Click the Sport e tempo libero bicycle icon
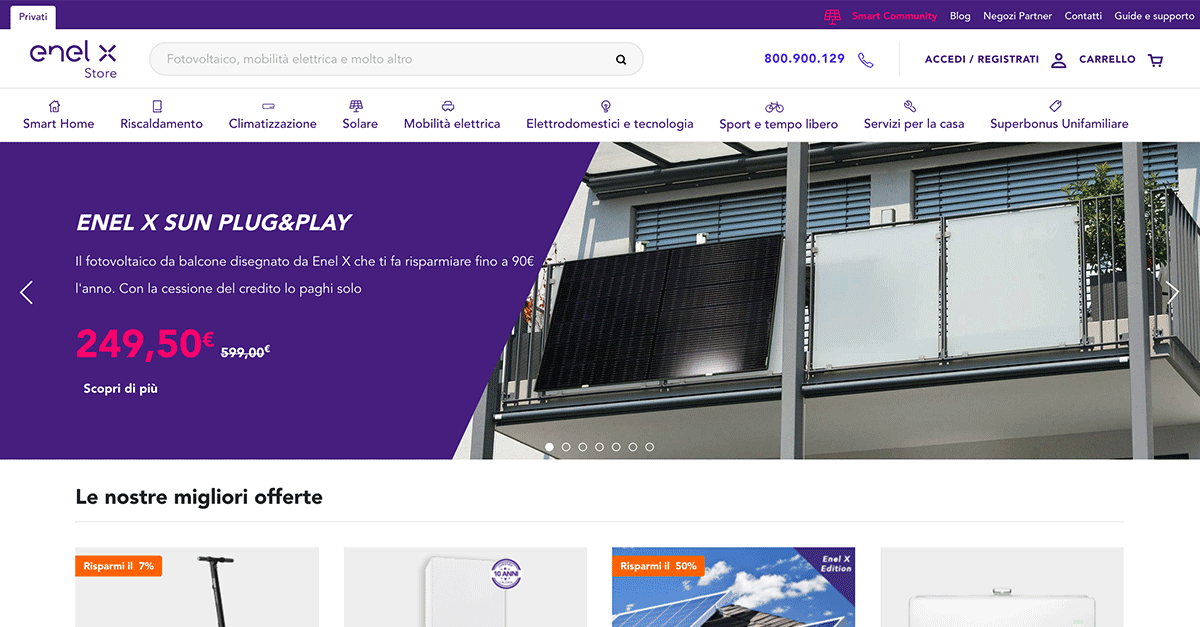This screenshot has height=627, width=1200. point(775,106)
